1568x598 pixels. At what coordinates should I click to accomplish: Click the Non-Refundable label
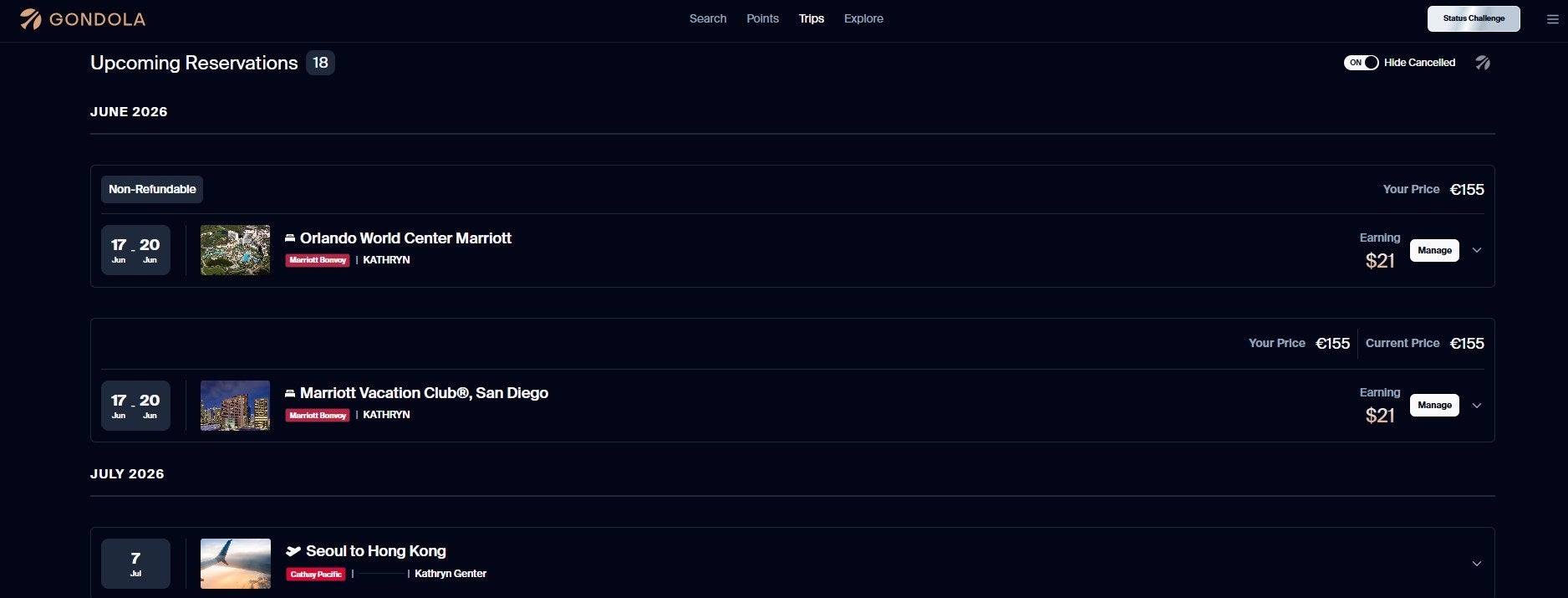point(152,189)
